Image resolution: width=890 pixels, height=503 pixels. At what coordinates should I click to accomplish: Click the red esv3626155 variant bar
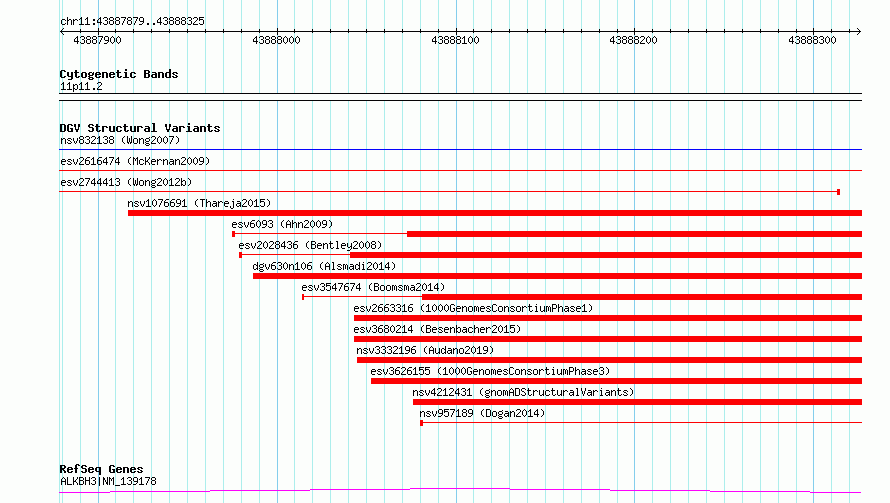coord(616,381)
